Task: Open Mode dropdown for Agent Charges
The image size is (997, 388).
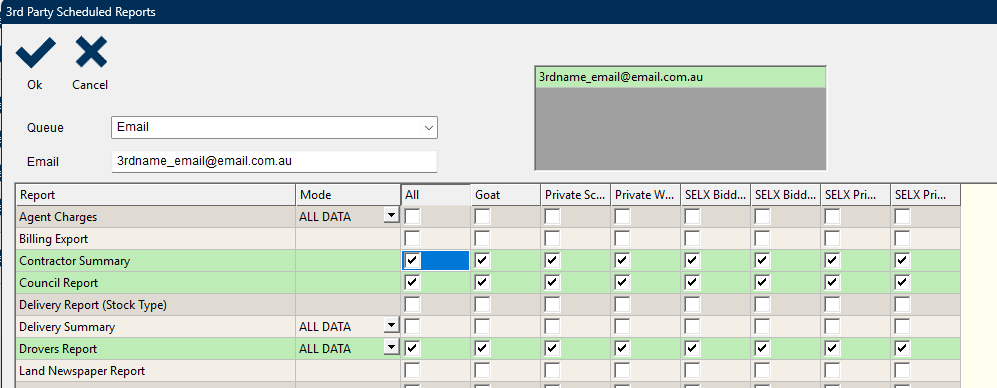Action: coord(392,216)
